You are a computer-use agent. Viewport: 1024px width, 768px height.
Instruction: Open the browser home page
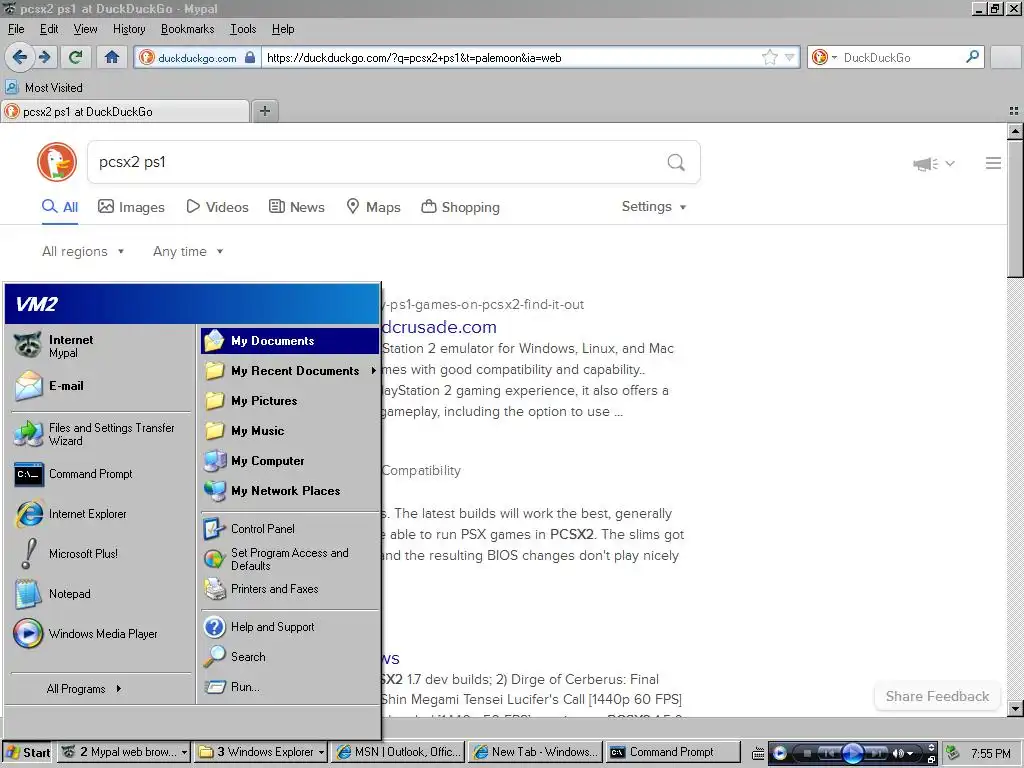click(112, 57)
